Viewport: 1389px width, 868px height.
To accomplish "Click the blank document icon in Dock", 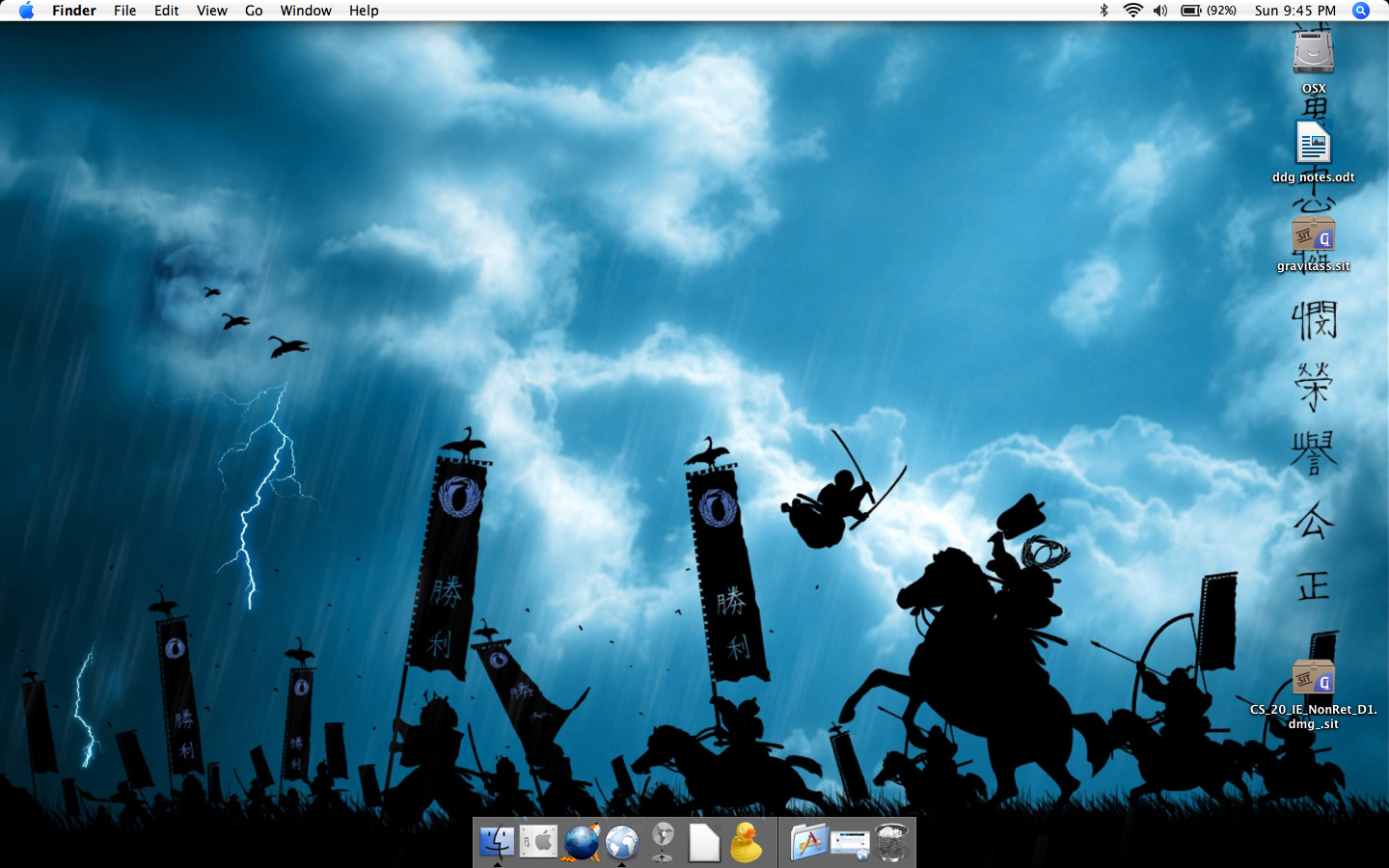I will [704, 843].
